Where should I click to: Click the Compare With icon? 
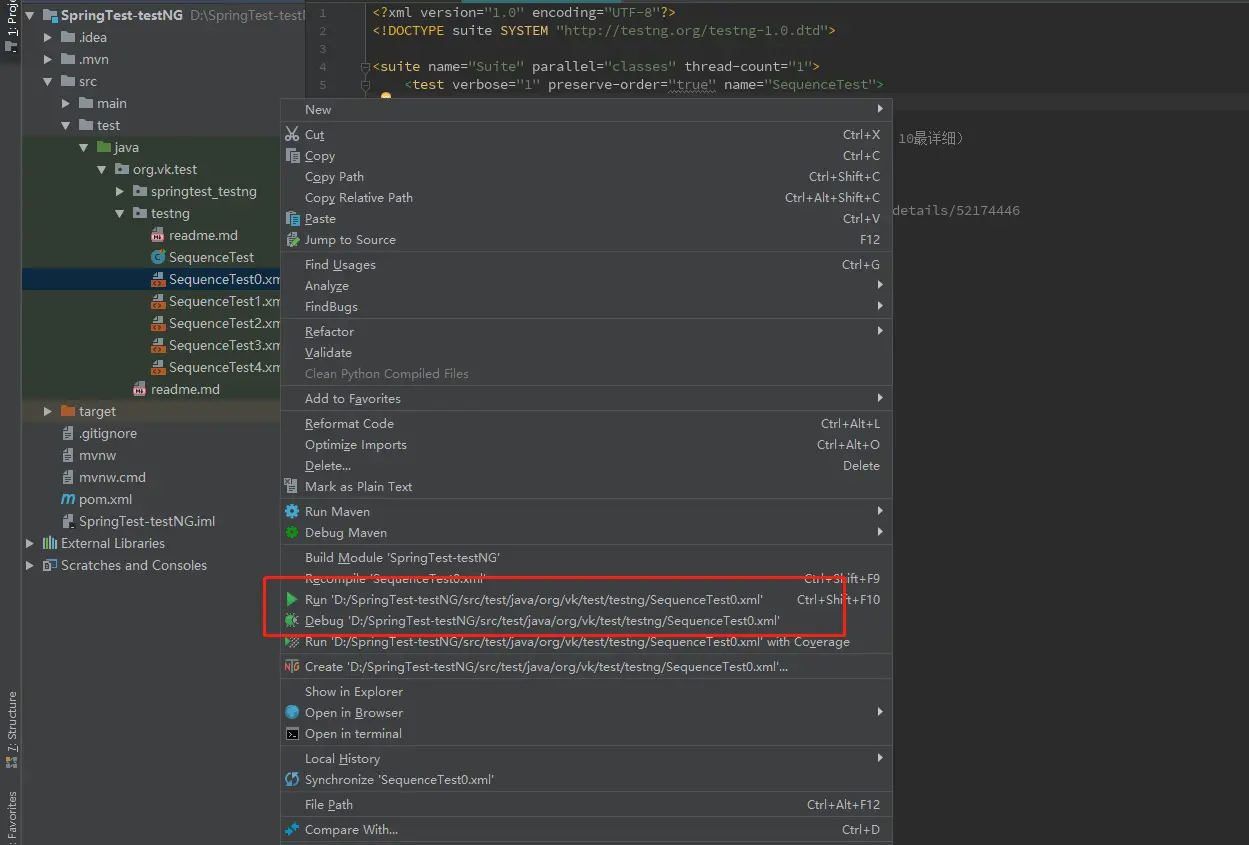(x=292, y=829)
